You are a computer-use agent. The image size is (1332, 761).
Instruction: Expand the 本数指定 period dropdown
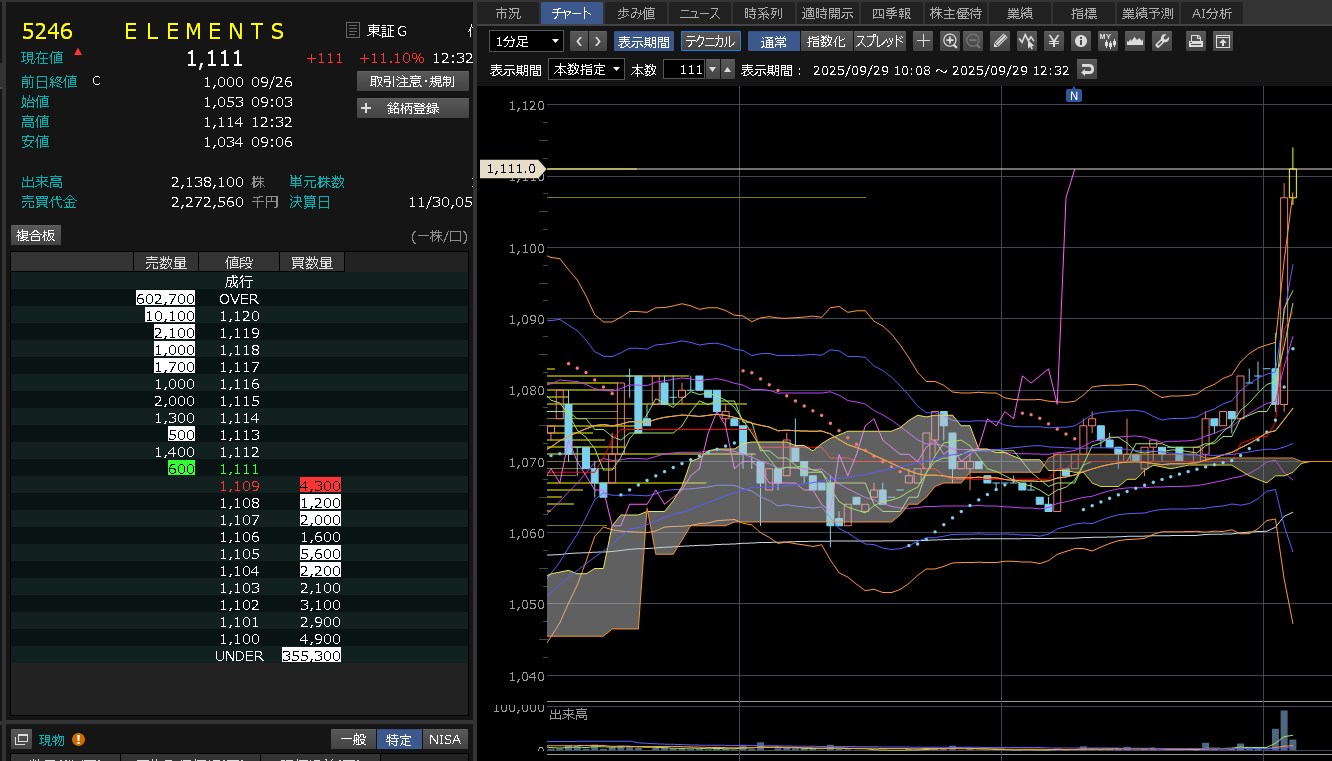pos(587,69)
